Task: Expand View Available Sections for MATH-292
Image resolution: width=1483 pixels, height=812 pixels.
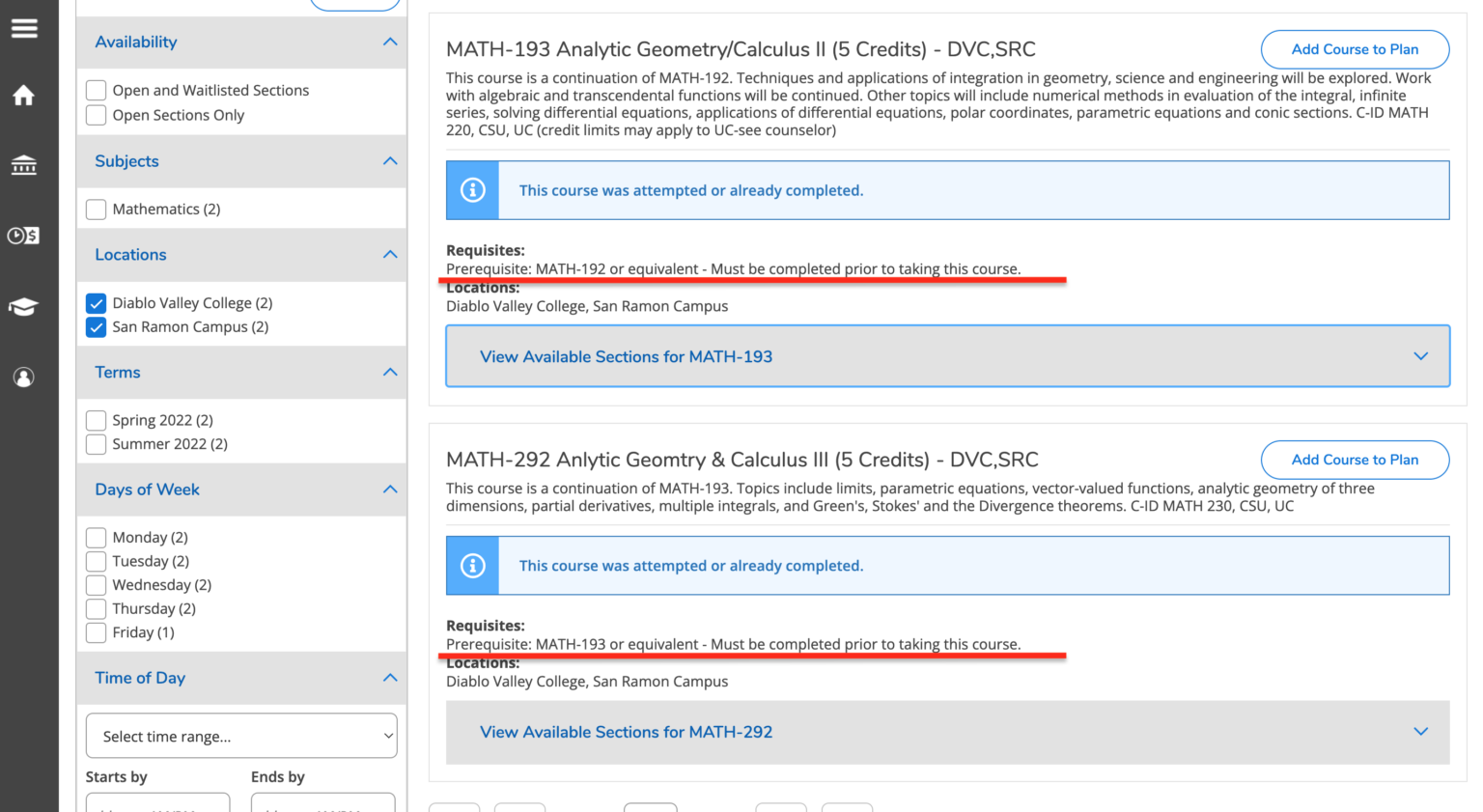Action: pos(947,732)
